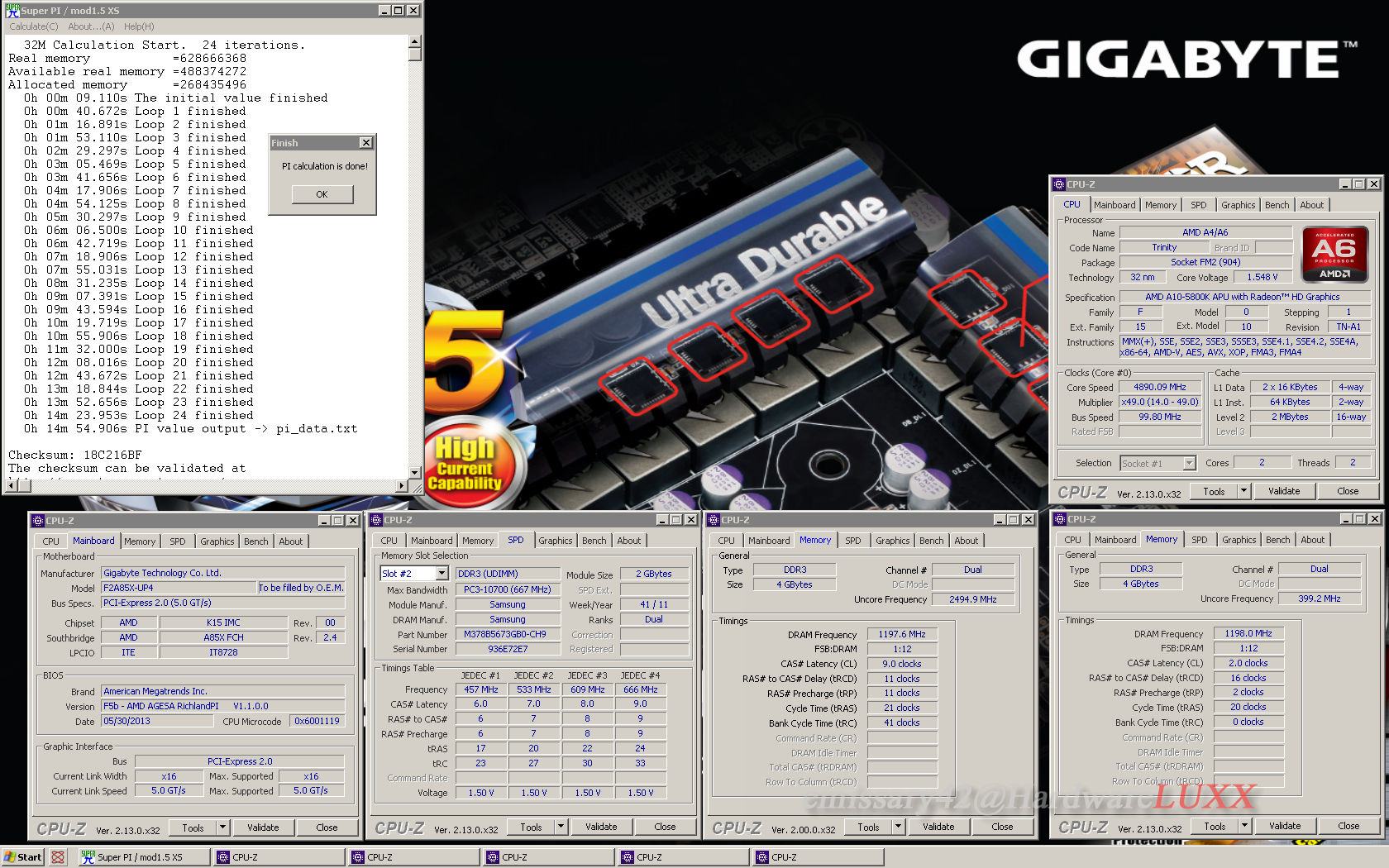
Task: Click the Part Number field M378B5673GB0-CH9
Action: pyautogui.click(x=507, y=635)
